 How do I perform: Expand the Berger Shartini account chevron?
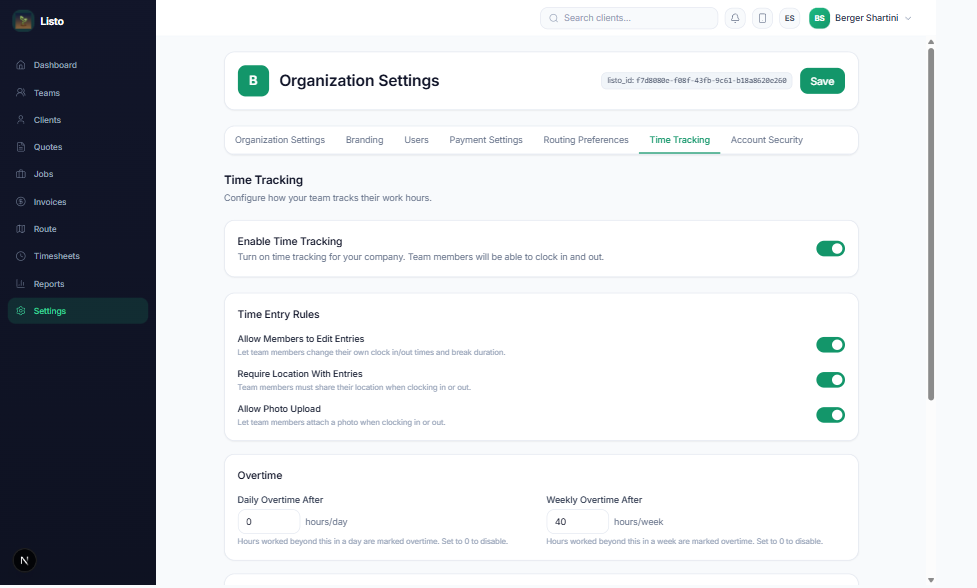(908, 18)
